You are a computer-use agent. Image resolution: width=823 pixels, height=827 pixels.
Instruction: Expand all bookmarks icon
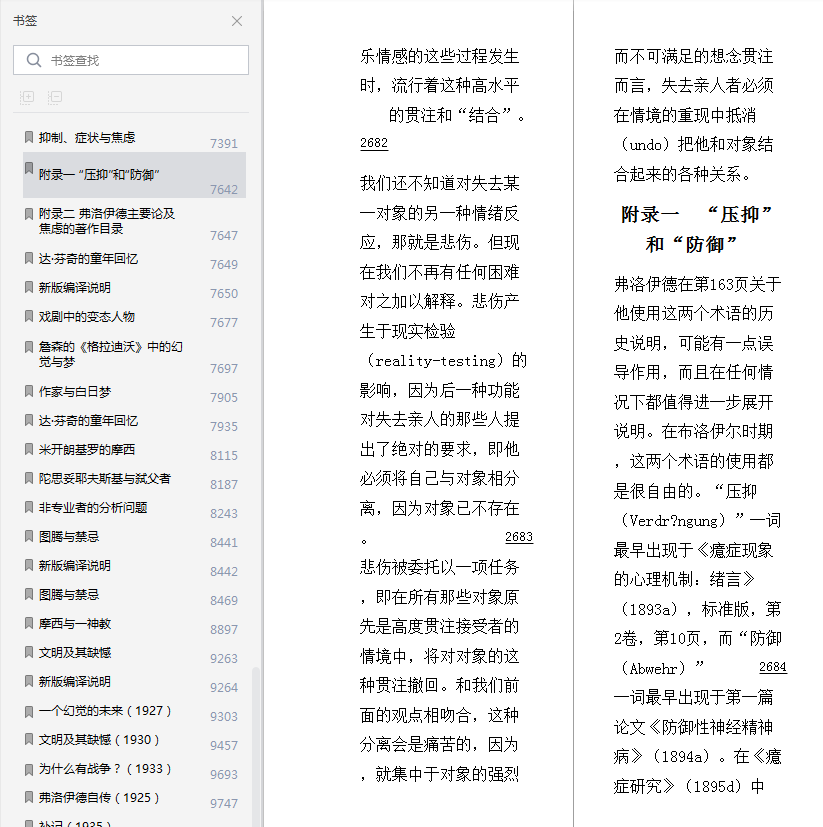point(27,97)
